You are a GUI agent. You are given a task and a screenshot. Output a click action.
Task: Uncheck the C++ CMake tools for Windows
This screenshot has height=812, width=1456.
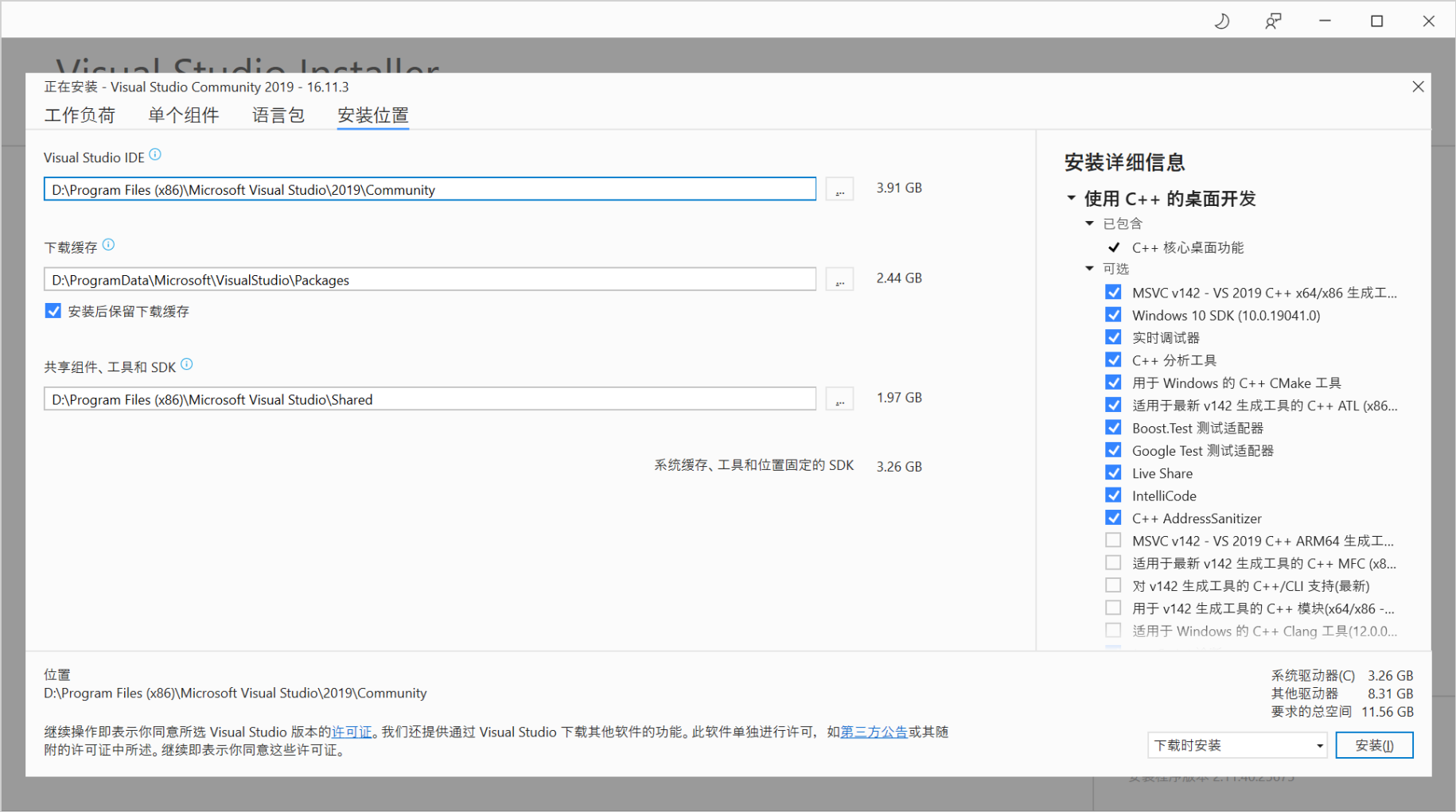pos(1113,383)
